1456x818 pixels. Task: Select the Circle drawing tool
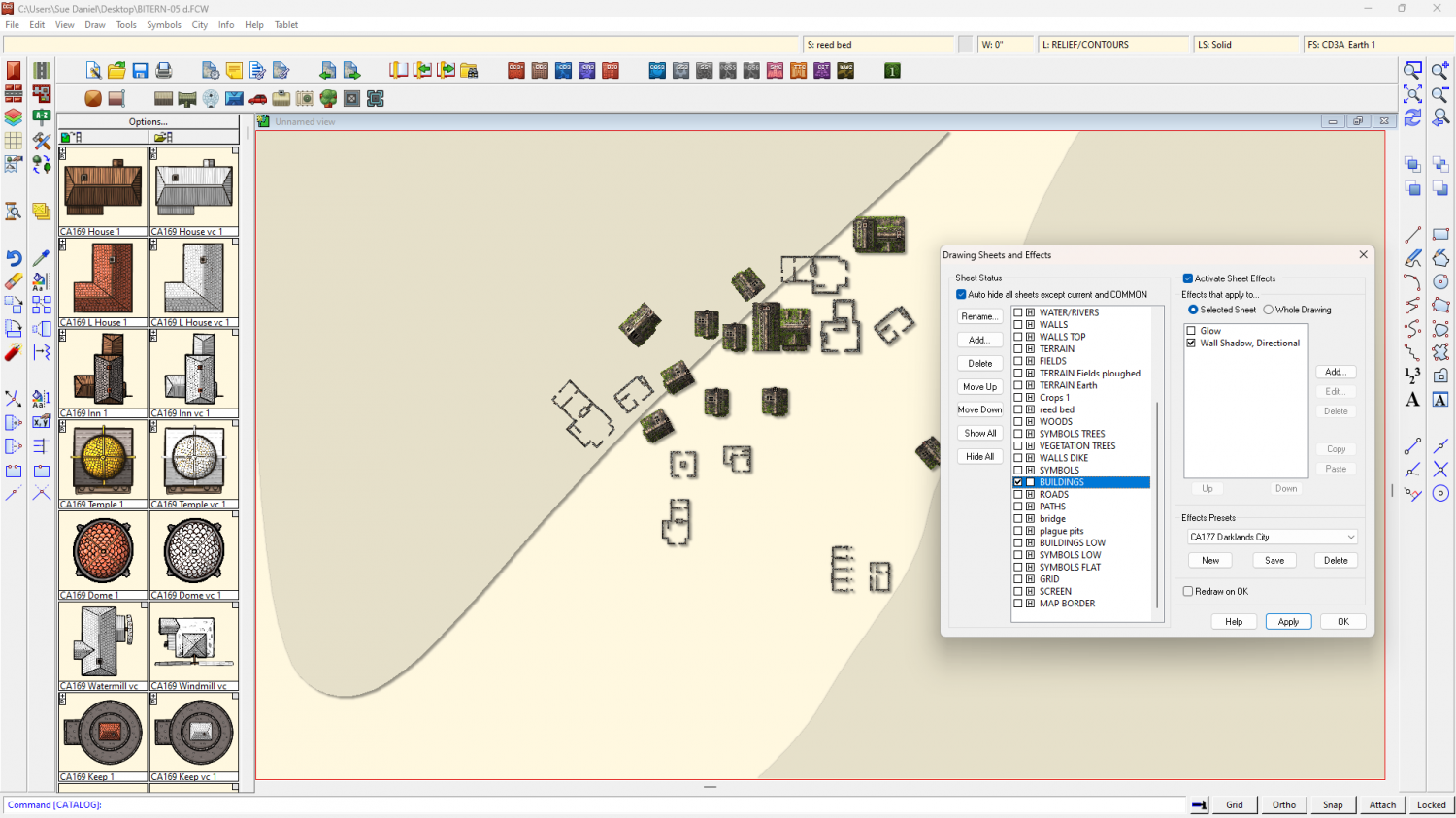point(1440,281)
